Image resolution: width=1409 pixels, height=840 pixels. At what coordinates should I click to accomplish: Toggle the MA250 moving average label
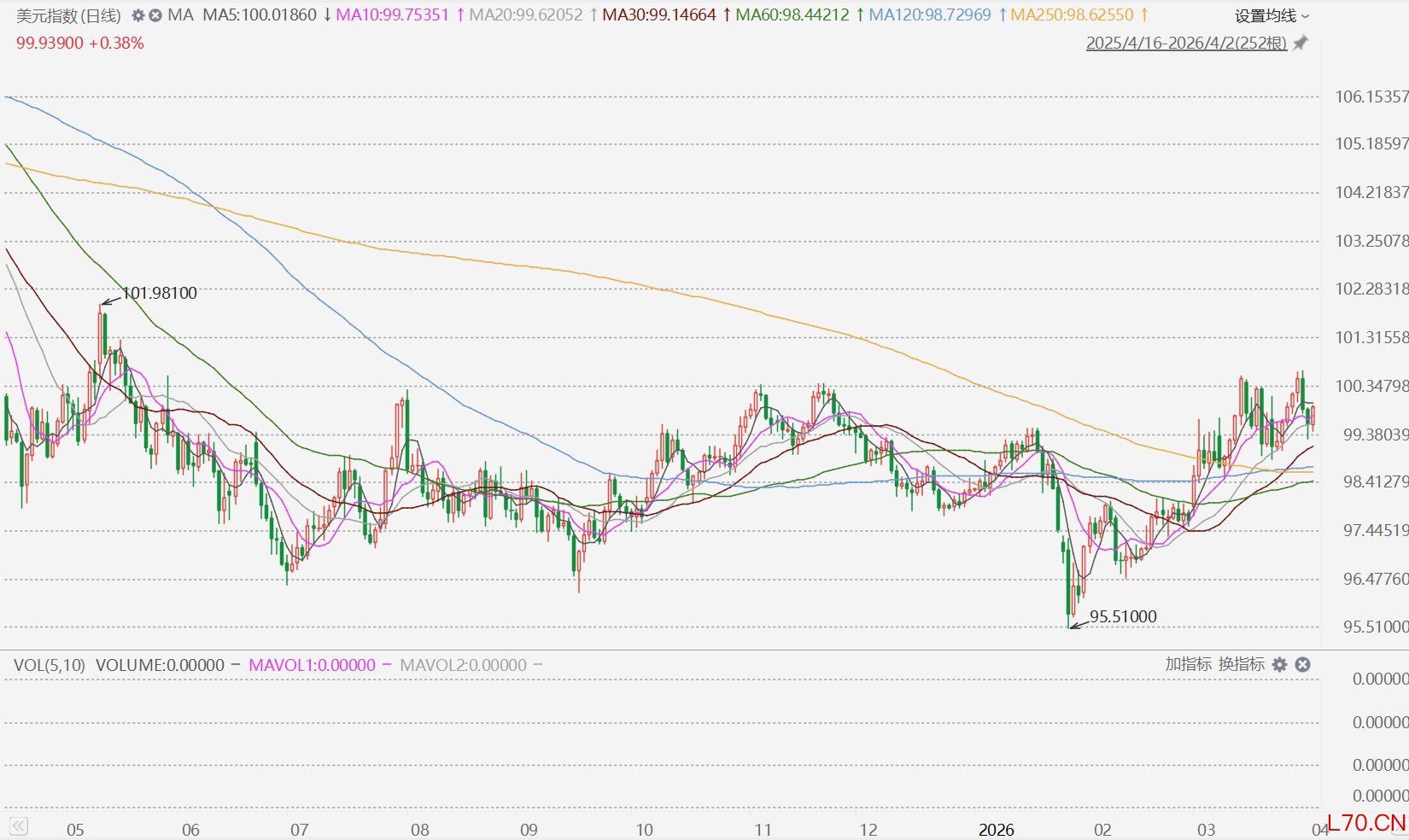1072,15
